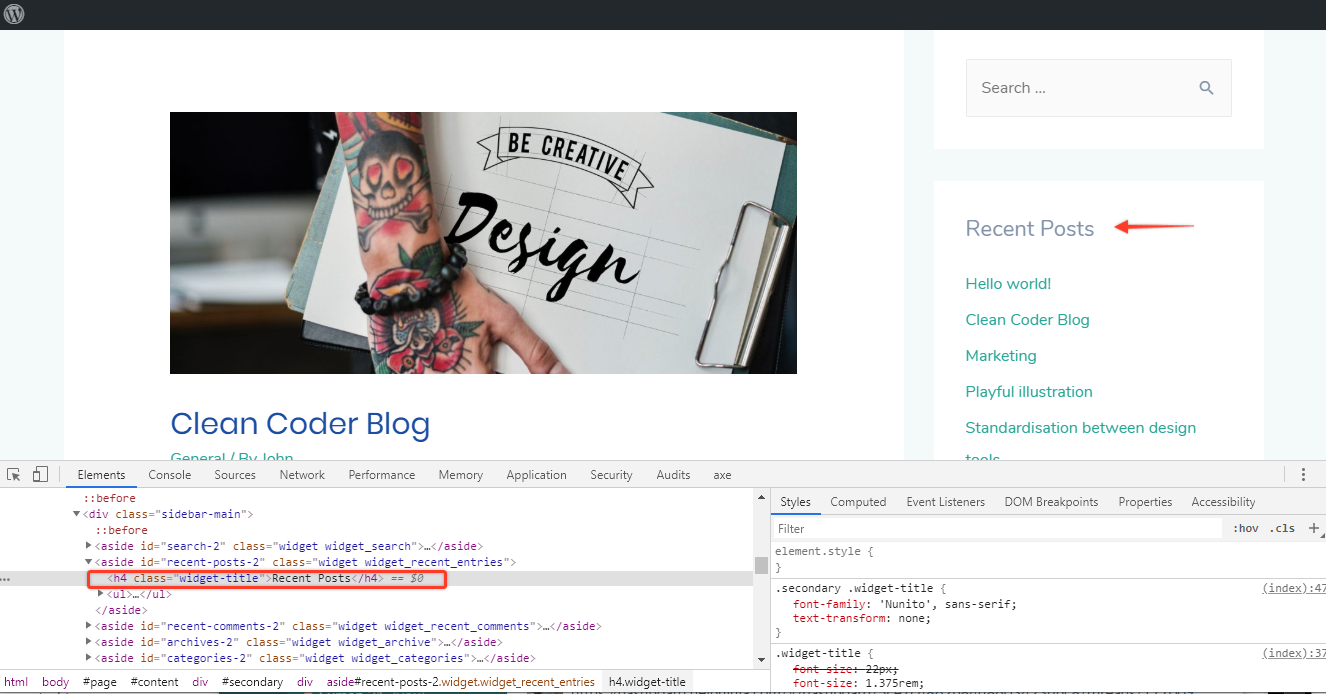Switch to the Computed pane tab
1326x694 pixels.
pyautogui.click(x=858, y=502)
